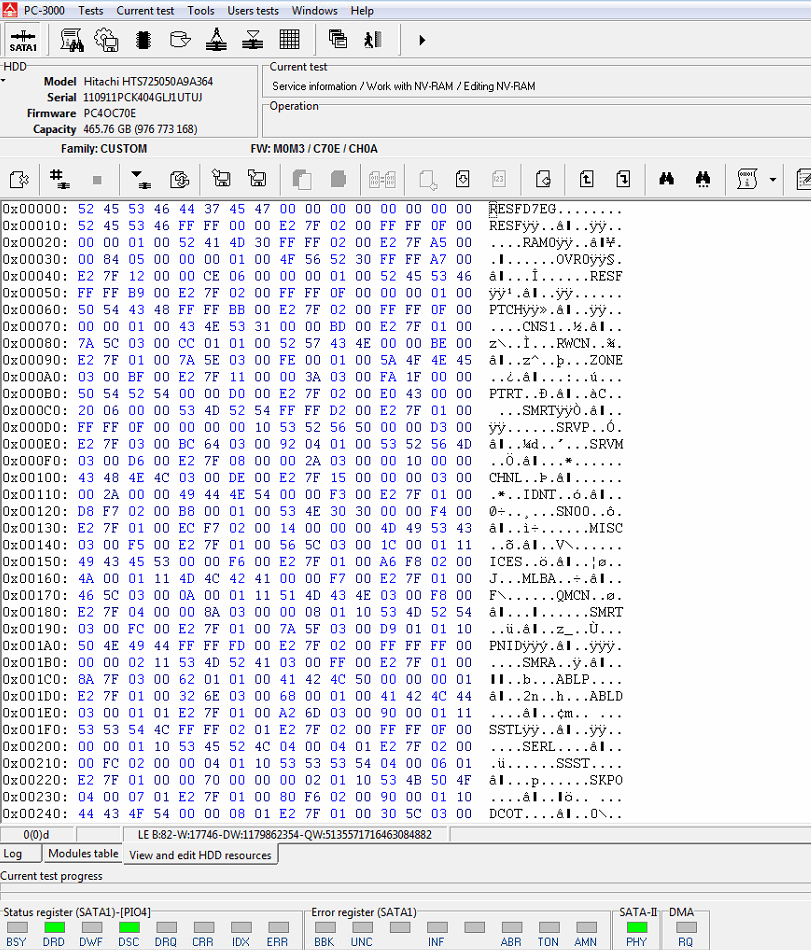Open the Tests menu
811x950 pixels.
click(x=91, y=10)
